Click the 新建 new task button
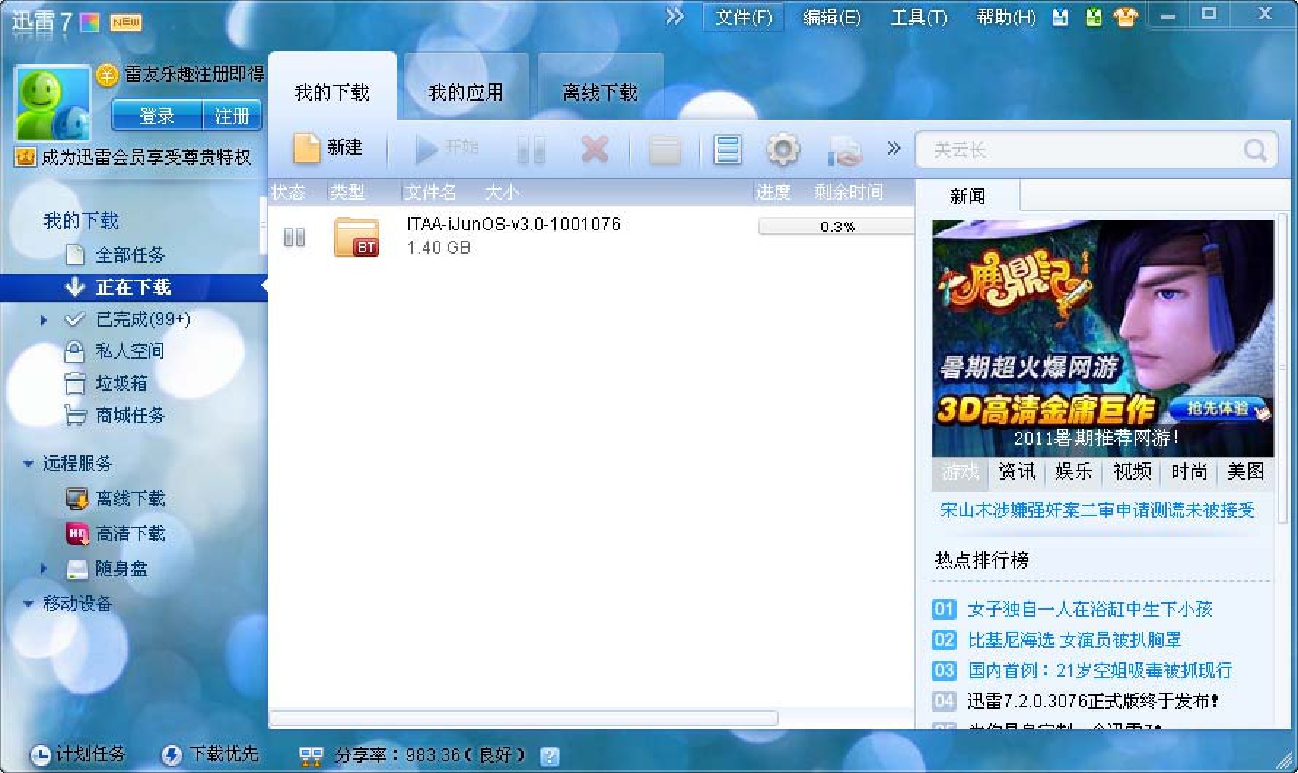Viewport: 1298px width, 773px height. pos(328,148)
